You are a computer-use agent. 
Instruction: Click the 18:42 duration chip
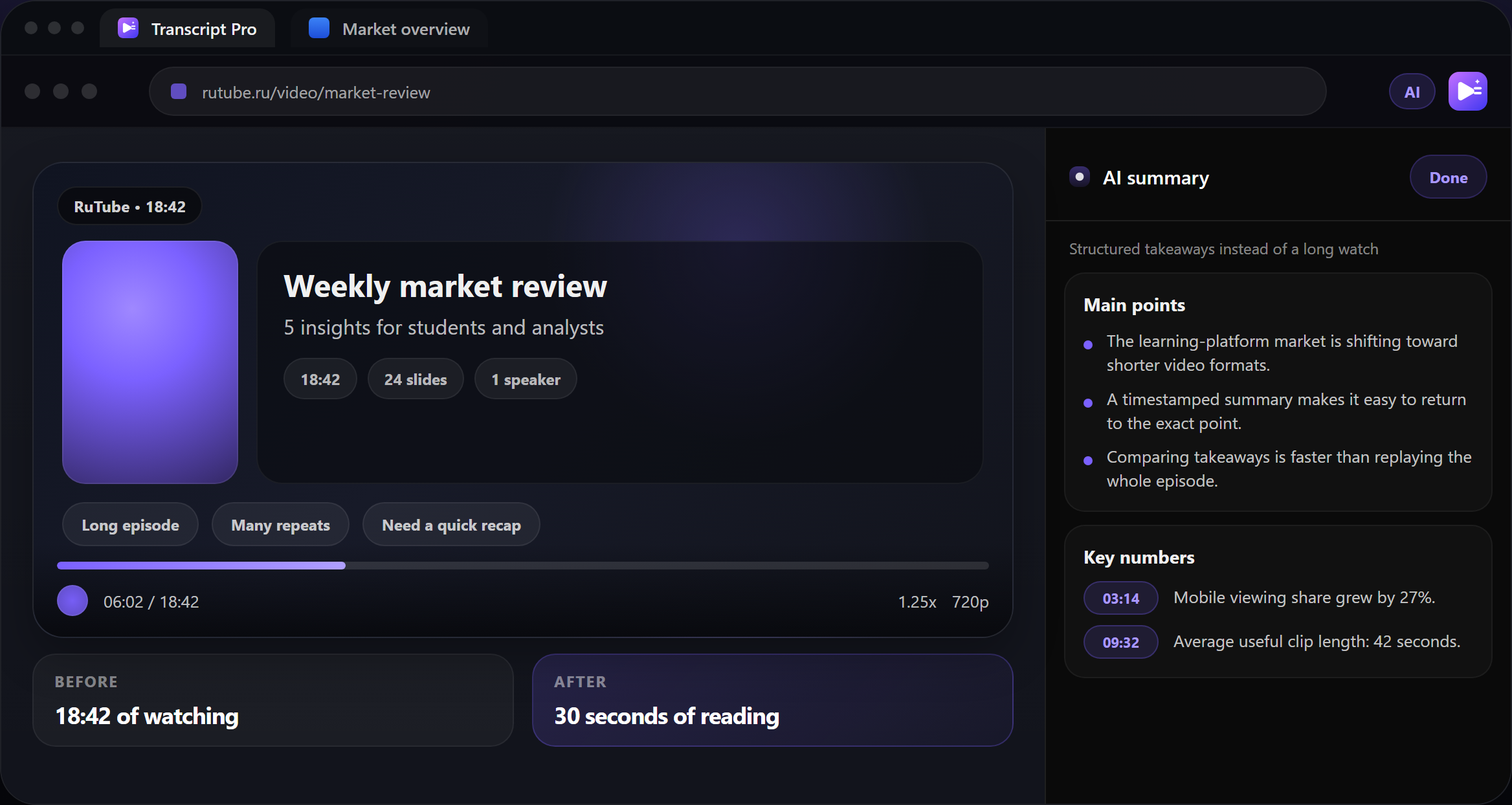320,379
